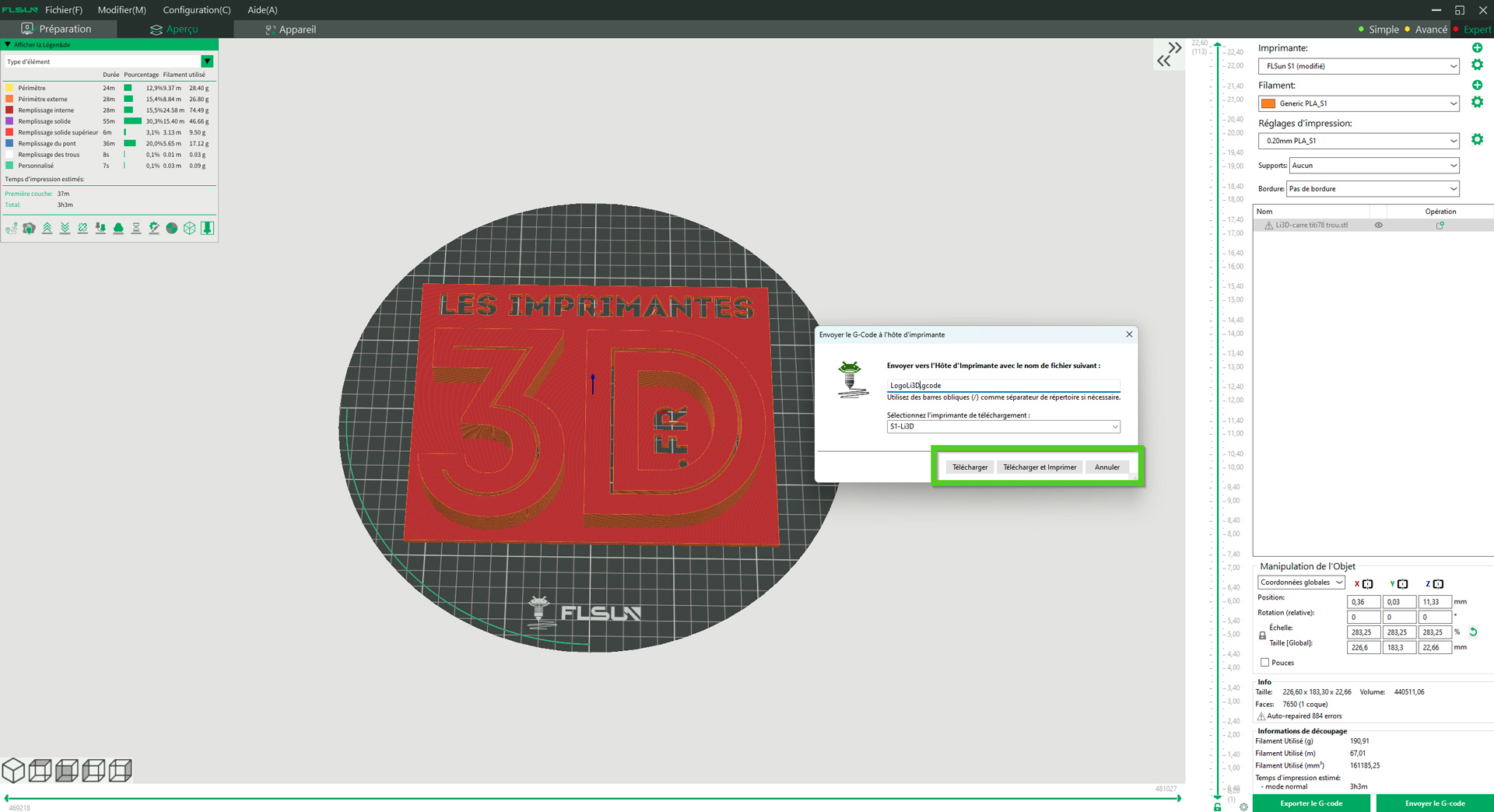Open the S1-Li3D upload printer dropdown
Viewport: 1494px width, 812px height.
[x=1004, y=427]
